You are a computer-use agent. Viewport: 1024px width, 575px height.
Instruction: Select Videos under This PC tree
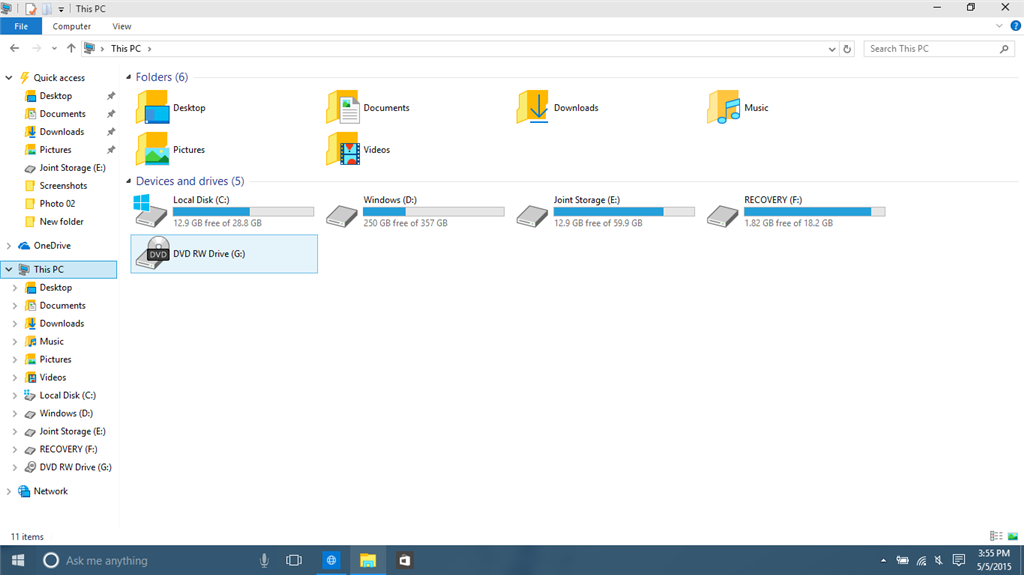tap(53, 378)
